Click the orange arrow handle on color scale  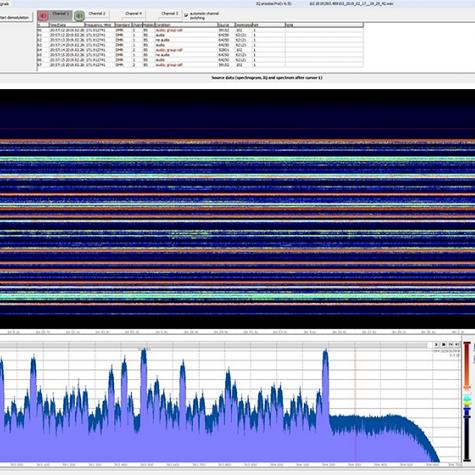coord(467,388)
